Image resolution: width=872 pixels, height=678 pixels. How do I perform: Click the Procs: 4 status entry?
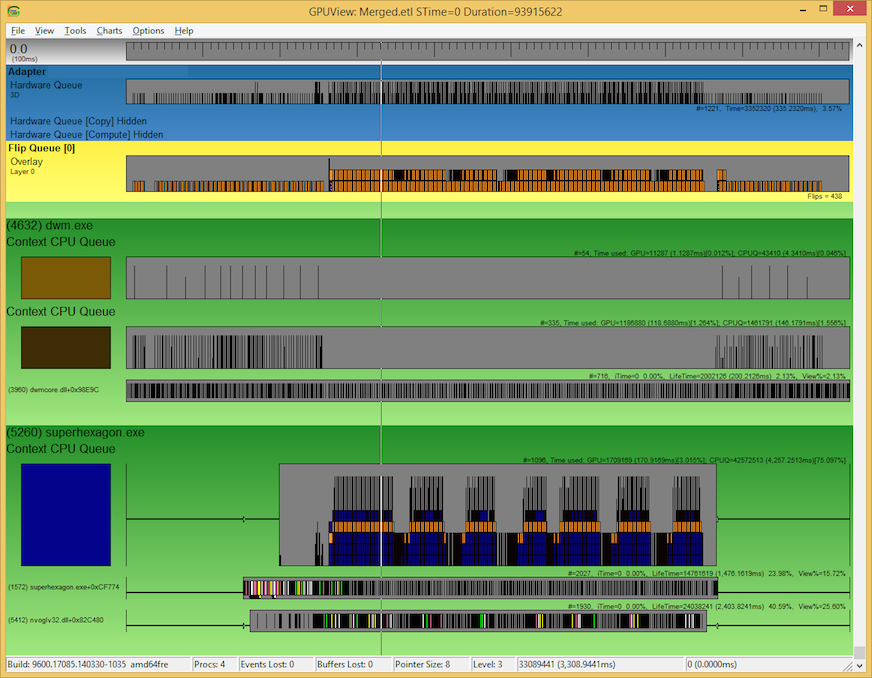pyautogui.click(x=210, y=664)
